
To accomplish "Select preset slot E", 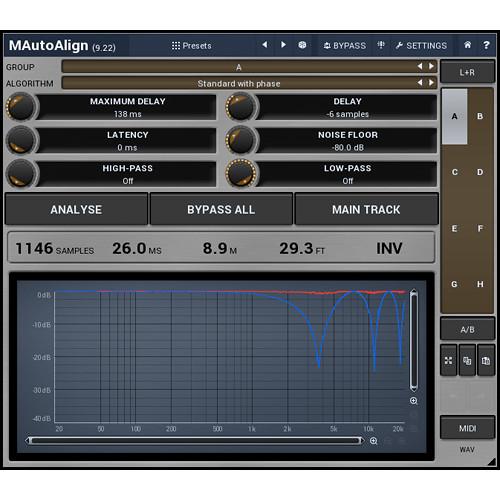I will (454, 228).
